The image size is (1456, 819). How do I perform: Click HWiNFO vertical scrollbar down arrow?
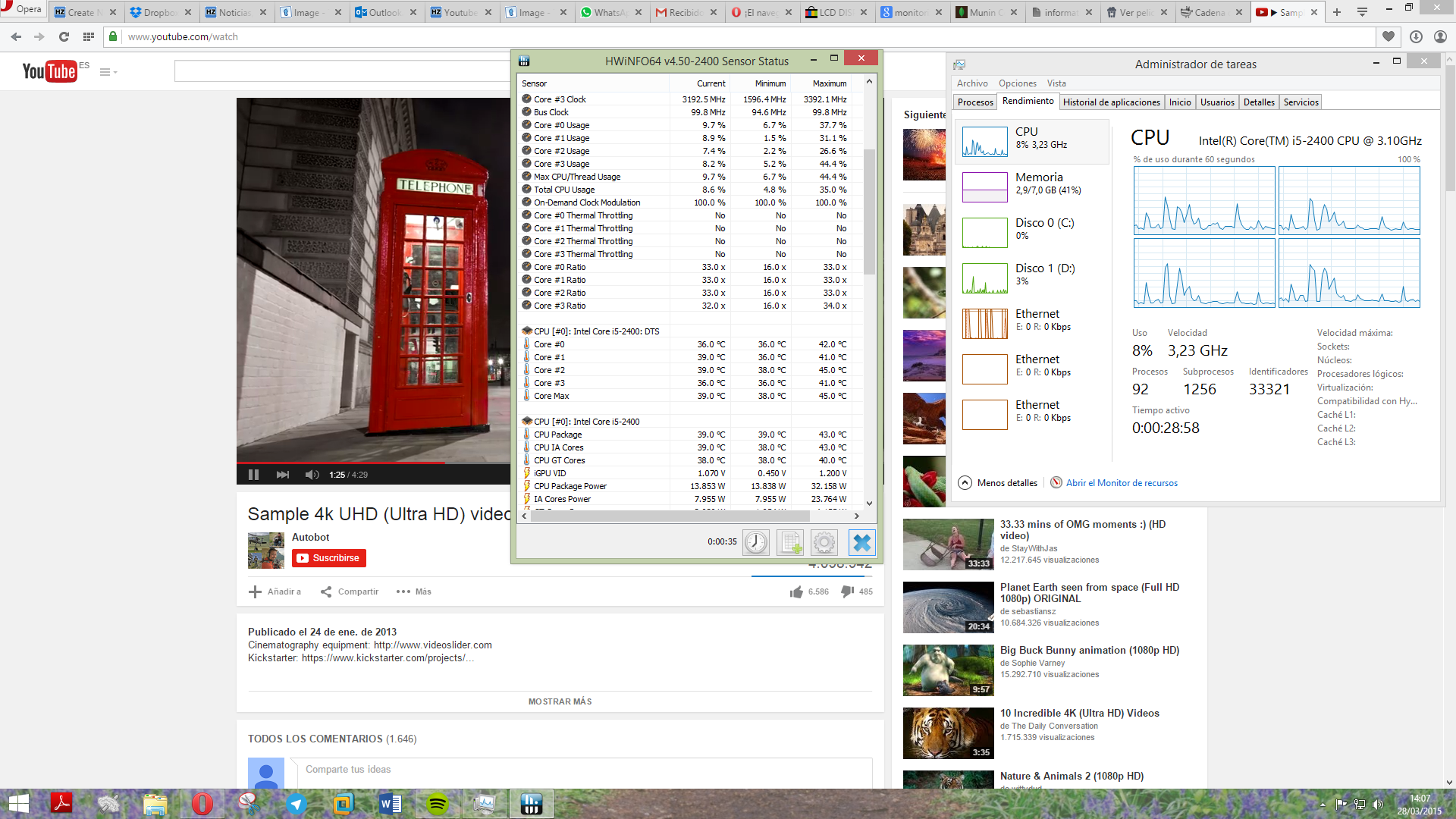[x=870, y=503]
